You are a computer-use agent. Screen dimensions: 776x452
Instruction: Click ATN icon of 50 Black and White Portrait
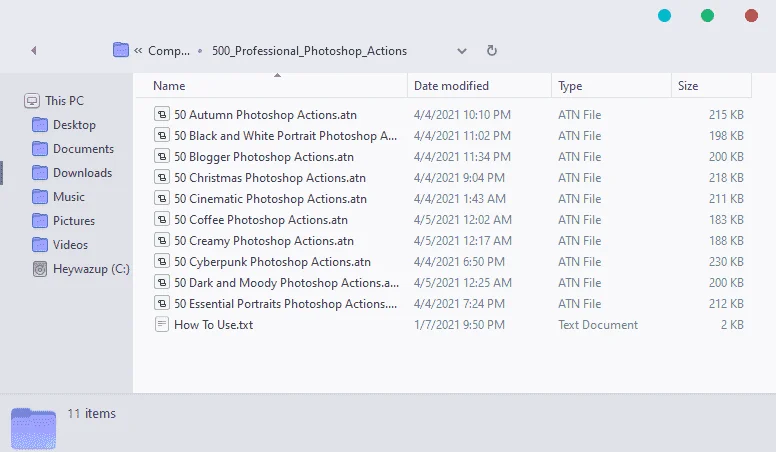pos(161,135)
